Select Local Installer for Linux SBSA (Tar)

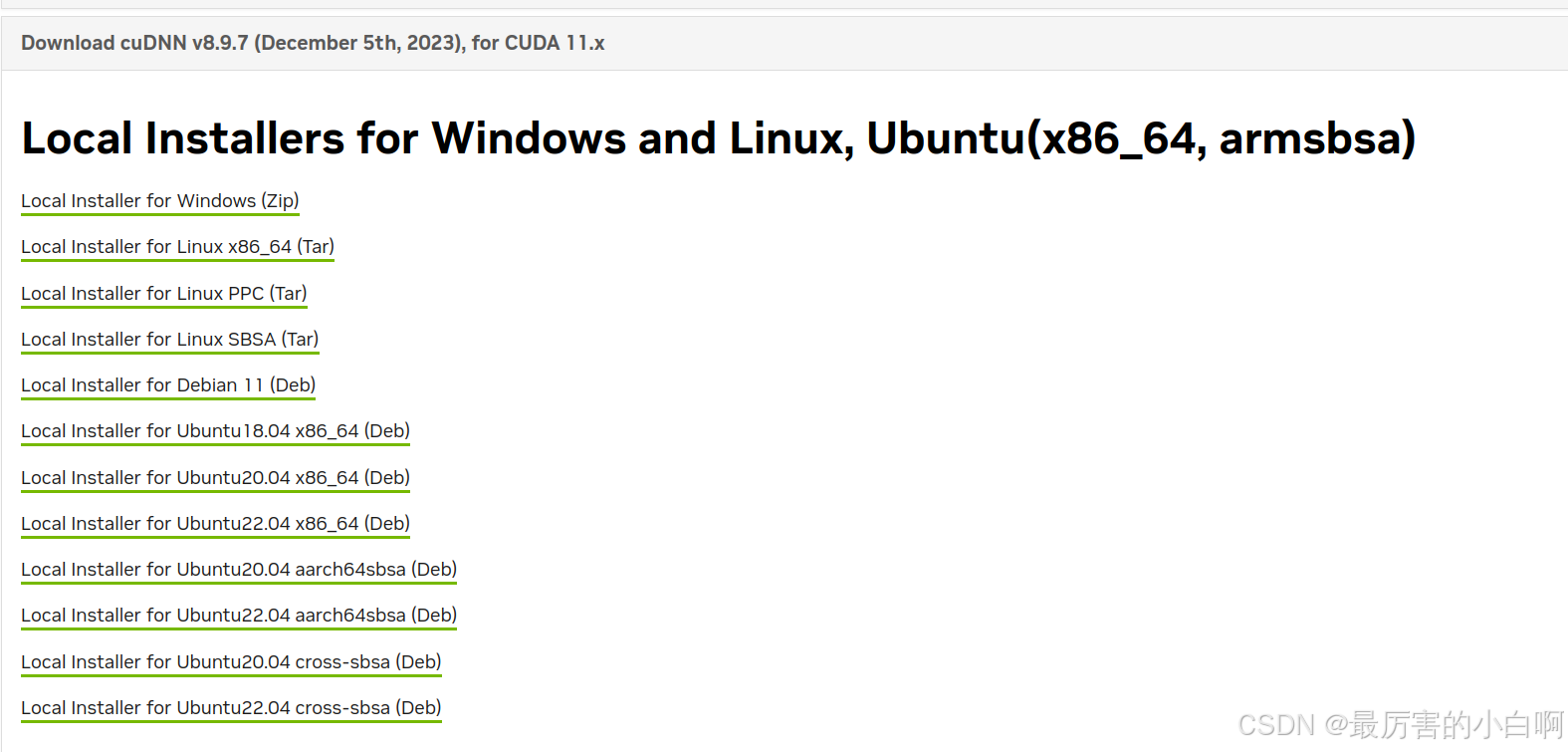(169, 340)
